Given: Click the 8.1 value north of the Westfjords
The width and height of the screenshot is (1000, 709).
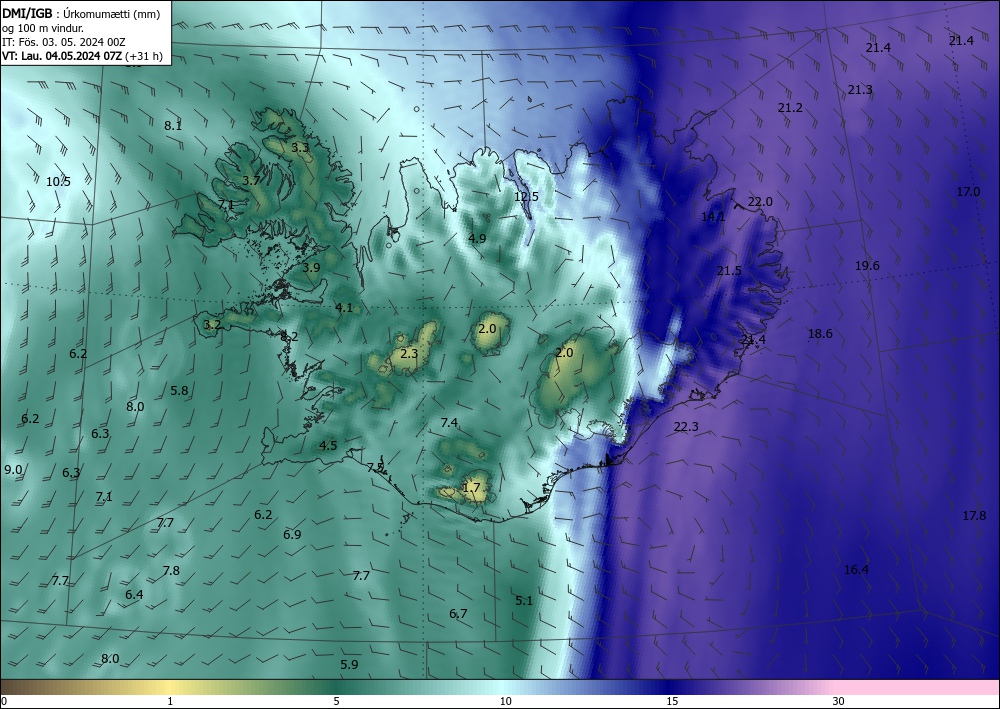Looking at the screenshot, I should click(x=173, y=126).
